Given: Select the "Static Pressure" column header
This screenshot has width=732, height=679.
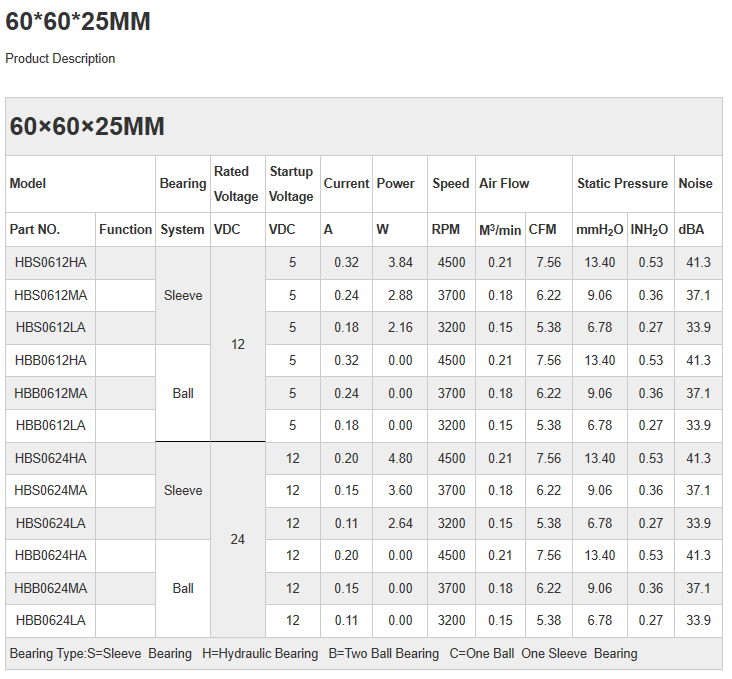Looking at the screenshot, I should tap(622, 184).
